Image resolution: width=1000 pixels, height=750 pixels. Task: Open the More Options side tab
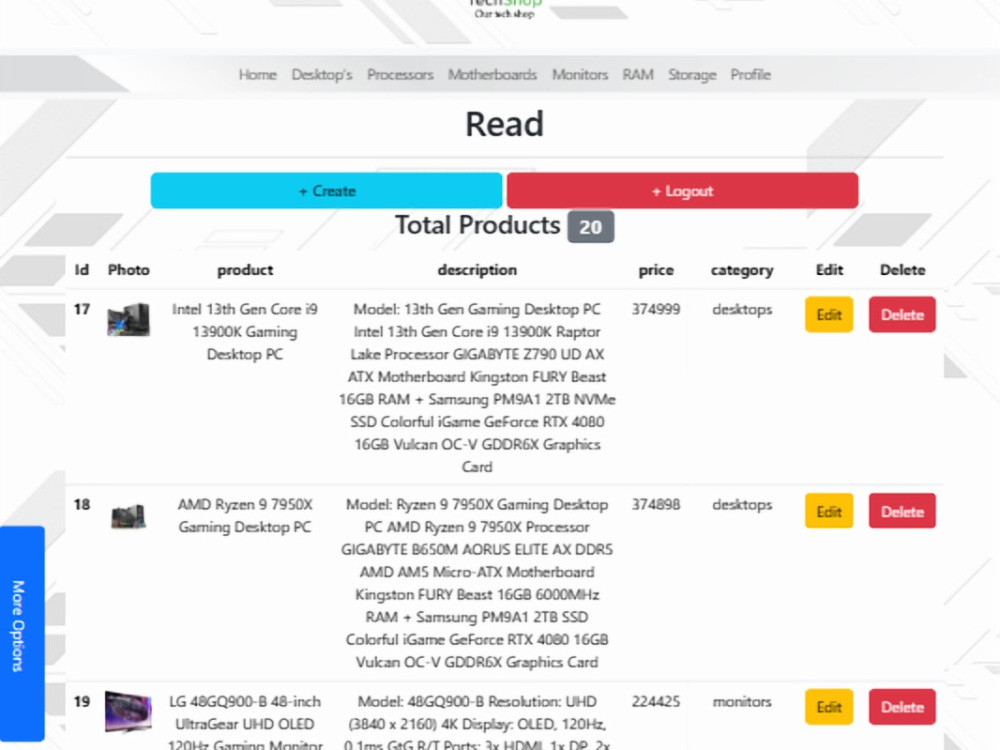22,633
